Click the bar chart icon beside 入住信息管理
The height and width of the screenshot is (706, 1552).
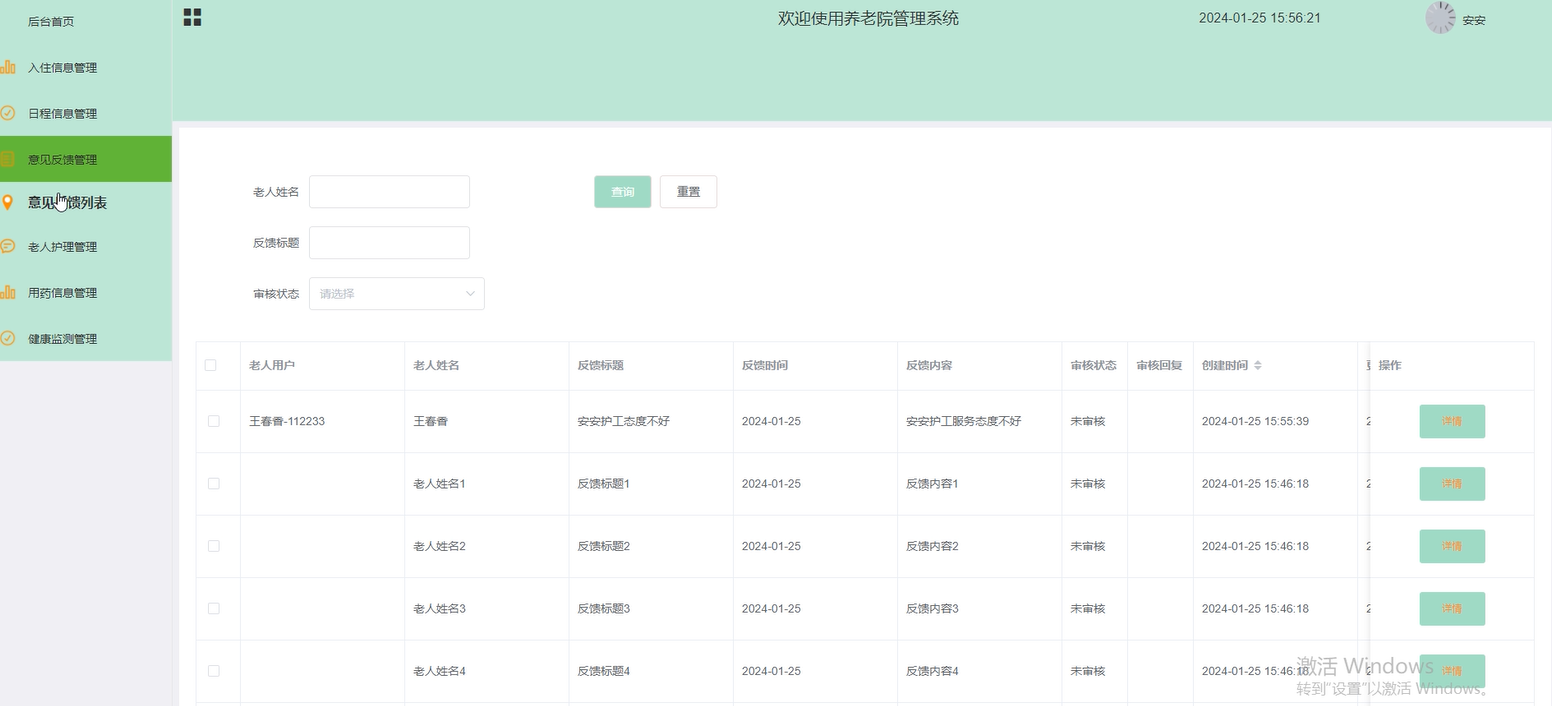coord(8,67)
